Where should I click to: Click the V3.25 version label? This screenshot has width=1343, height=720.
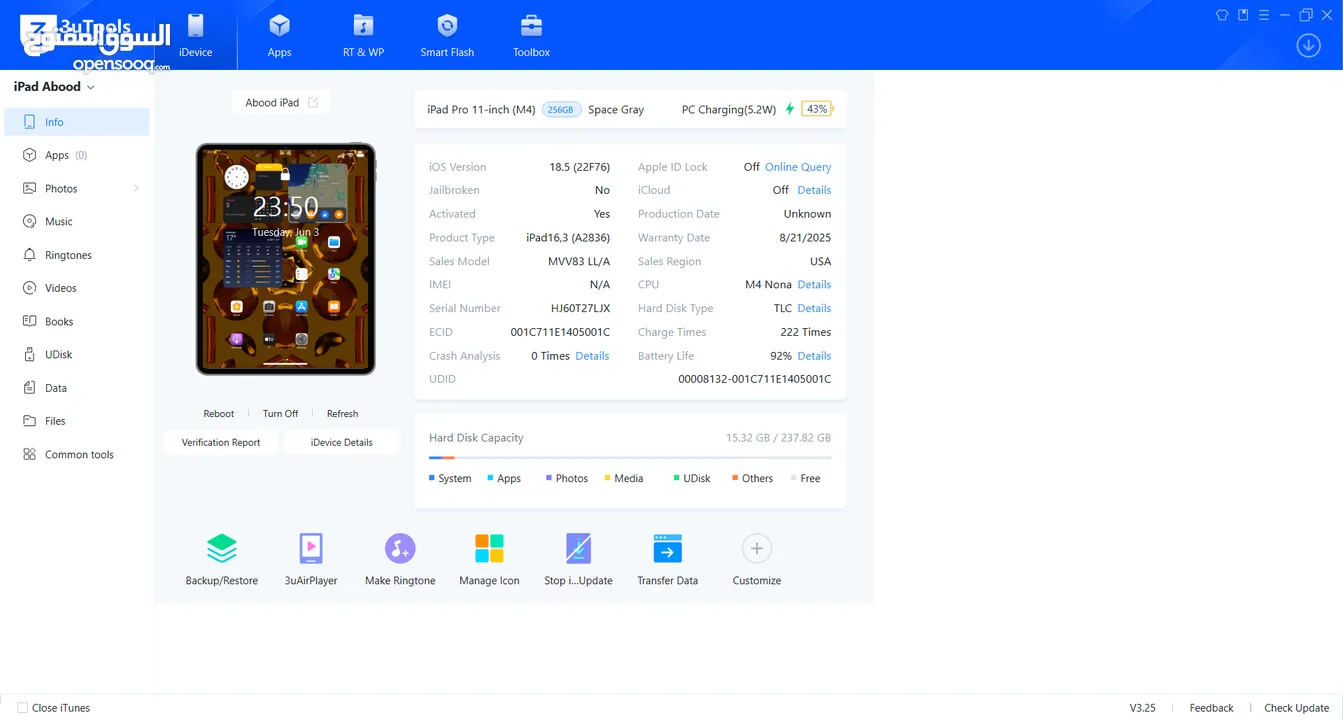point(1142,708)
